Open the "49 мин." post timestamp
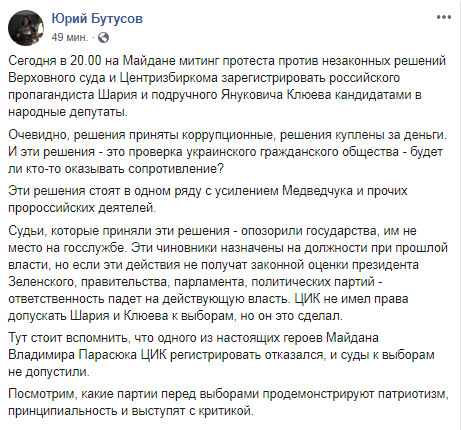Screen dimensions: 461x430 (x=70, y=37)
